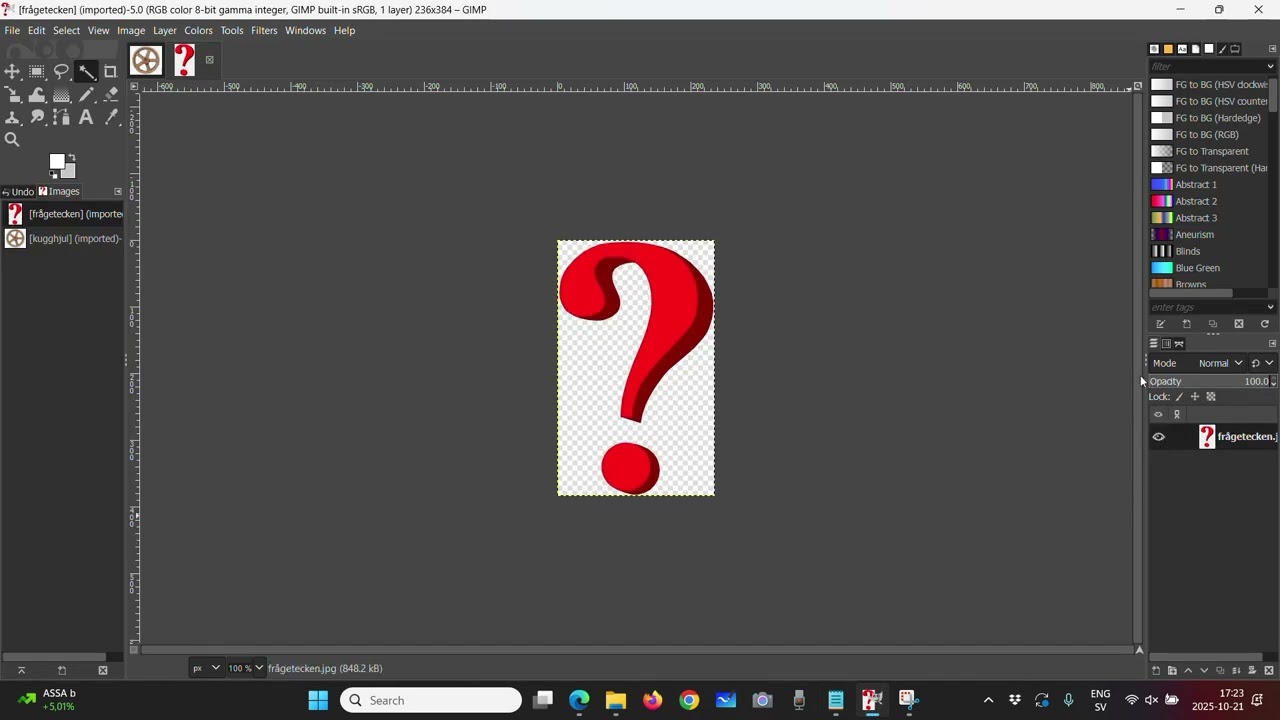Viewport: 1280px width, 720px height.
Task: Open the Images dock tab menu
Action: (x=118, y=191)
